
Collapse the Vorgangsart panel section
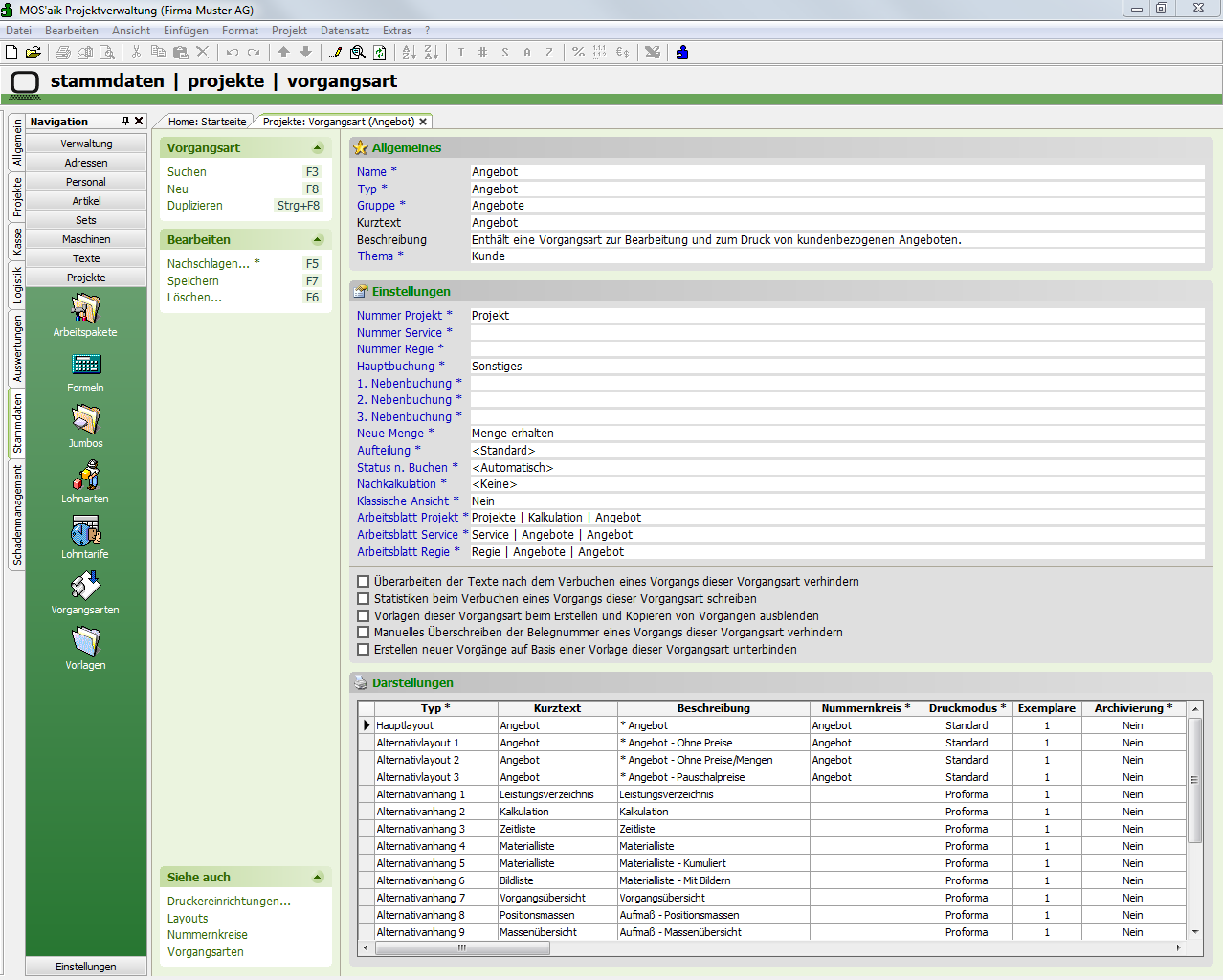[318, 148]
